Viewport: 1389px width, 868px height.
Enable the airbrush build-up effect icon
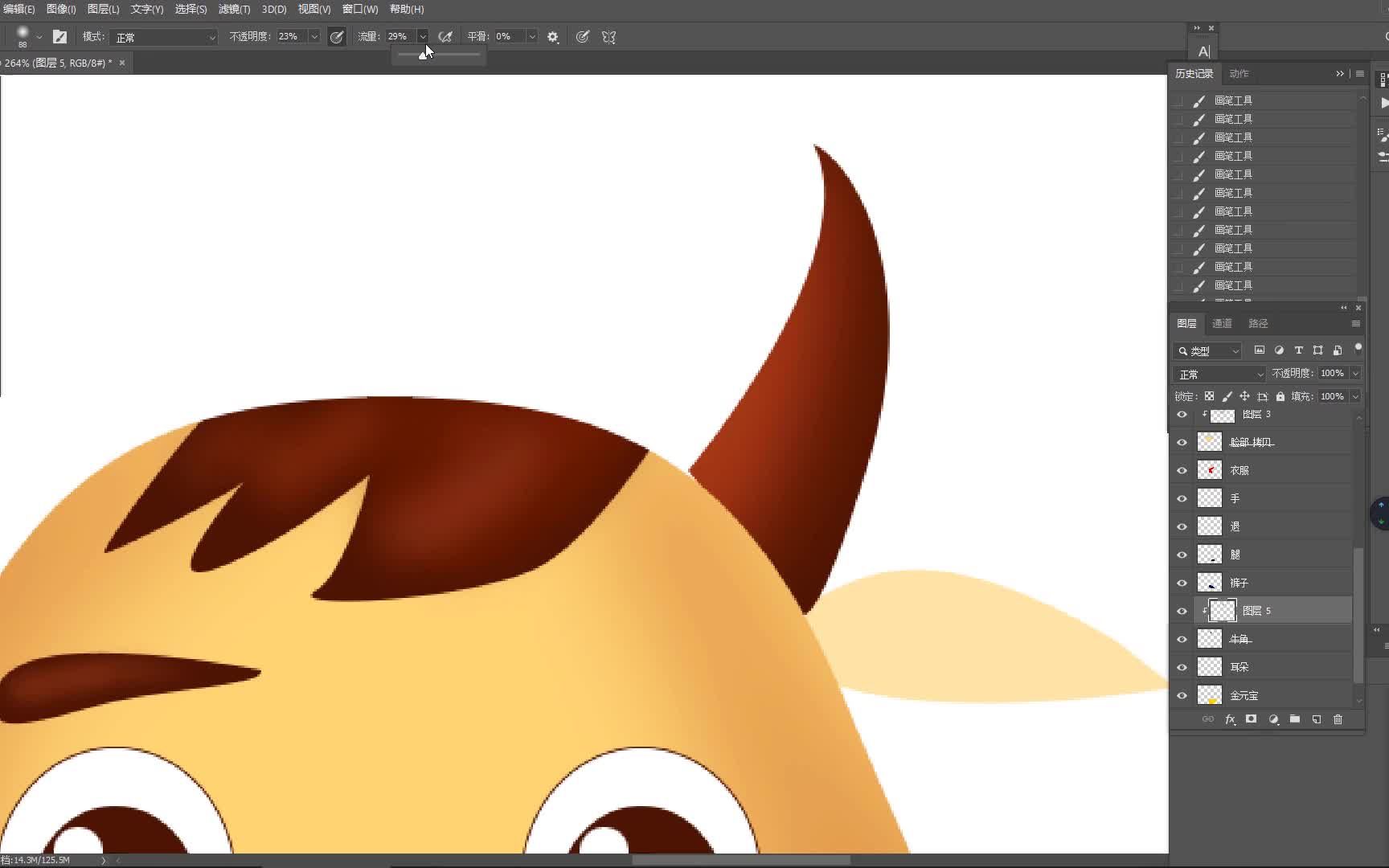point(445,37)
